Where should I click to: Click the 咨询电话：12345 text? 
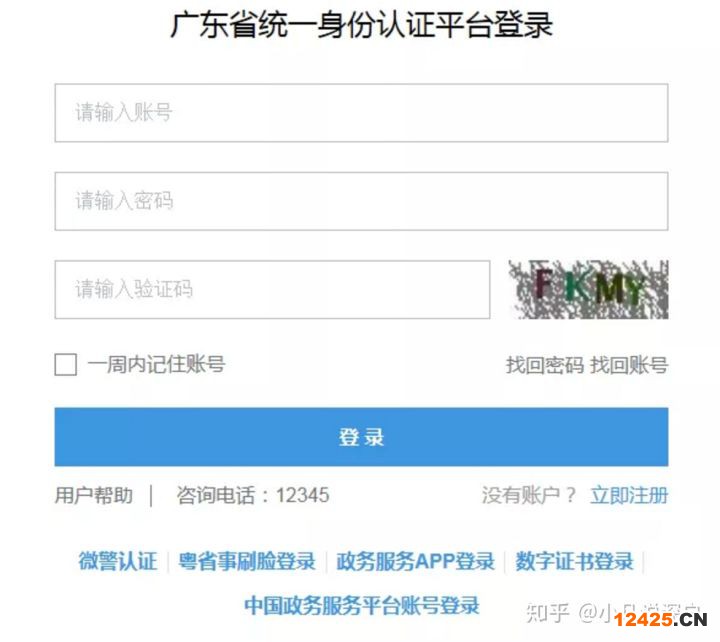(253, 495)
